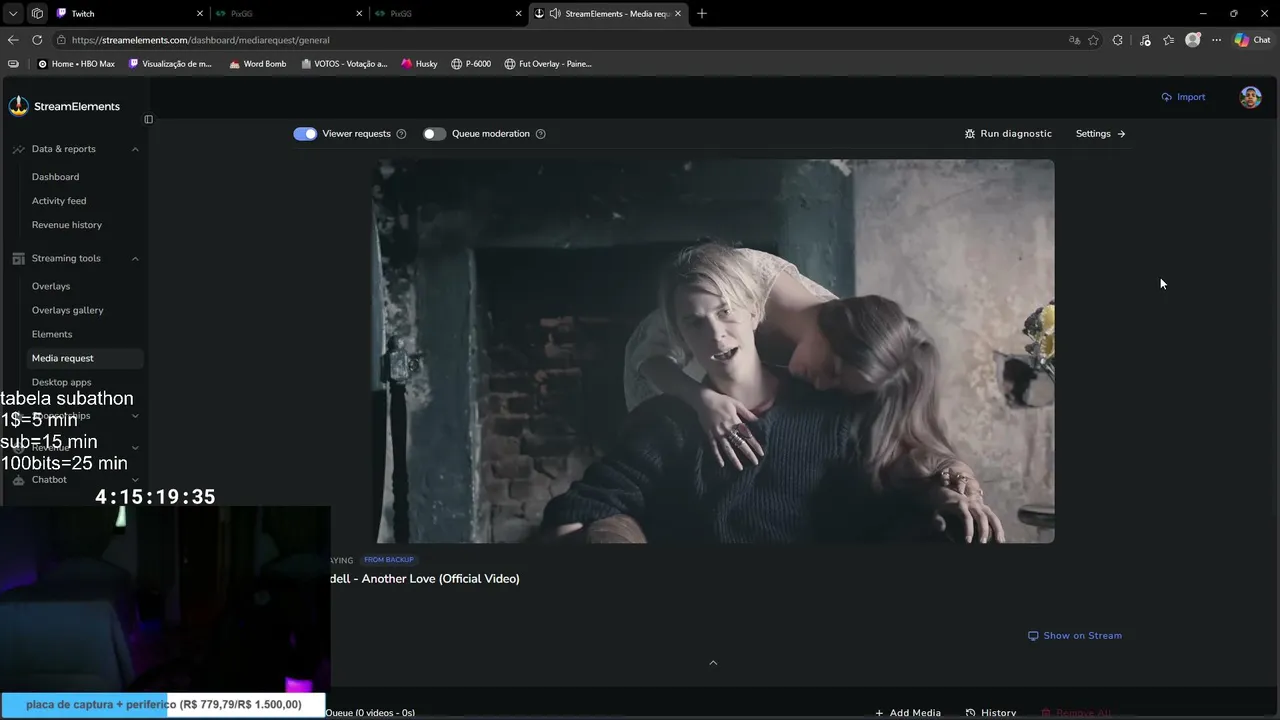Open Activity feed in the sidebar
The height and width of the screenshot is (720, 1280).
point(59,201)
